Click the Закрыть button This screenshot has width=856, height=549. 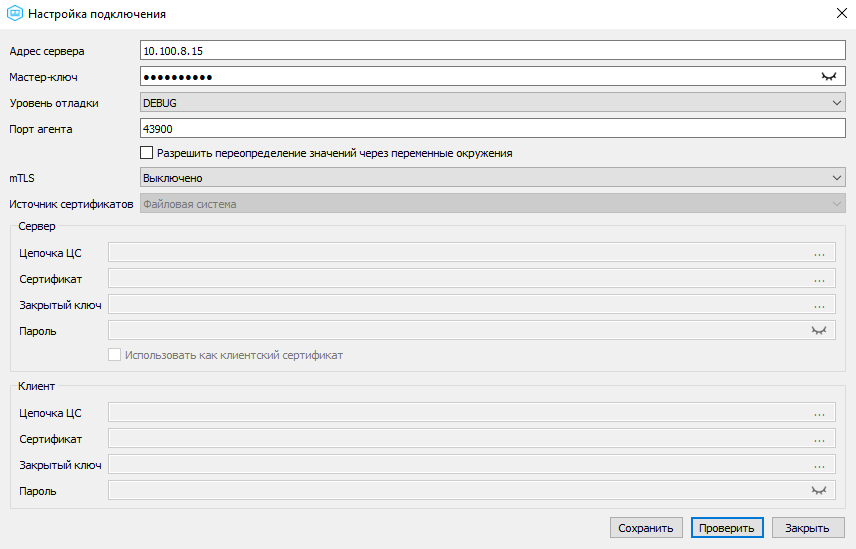point(807,528)
